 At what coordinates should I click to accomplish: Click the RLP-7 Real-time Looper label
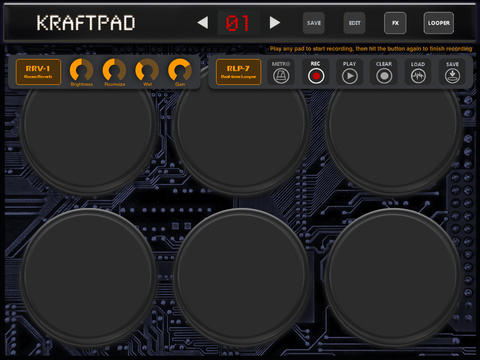(x=238, y=72)
